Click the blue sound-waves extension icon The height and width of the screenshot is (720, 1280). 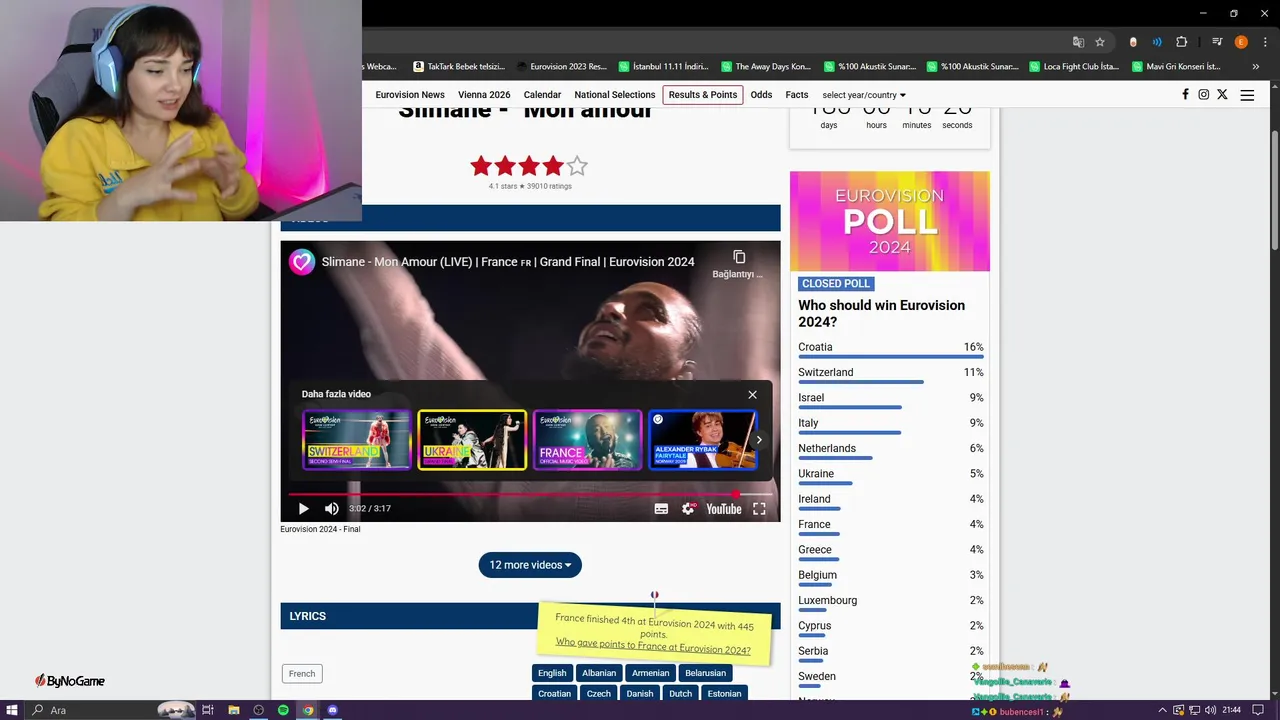click(1157, 42)
